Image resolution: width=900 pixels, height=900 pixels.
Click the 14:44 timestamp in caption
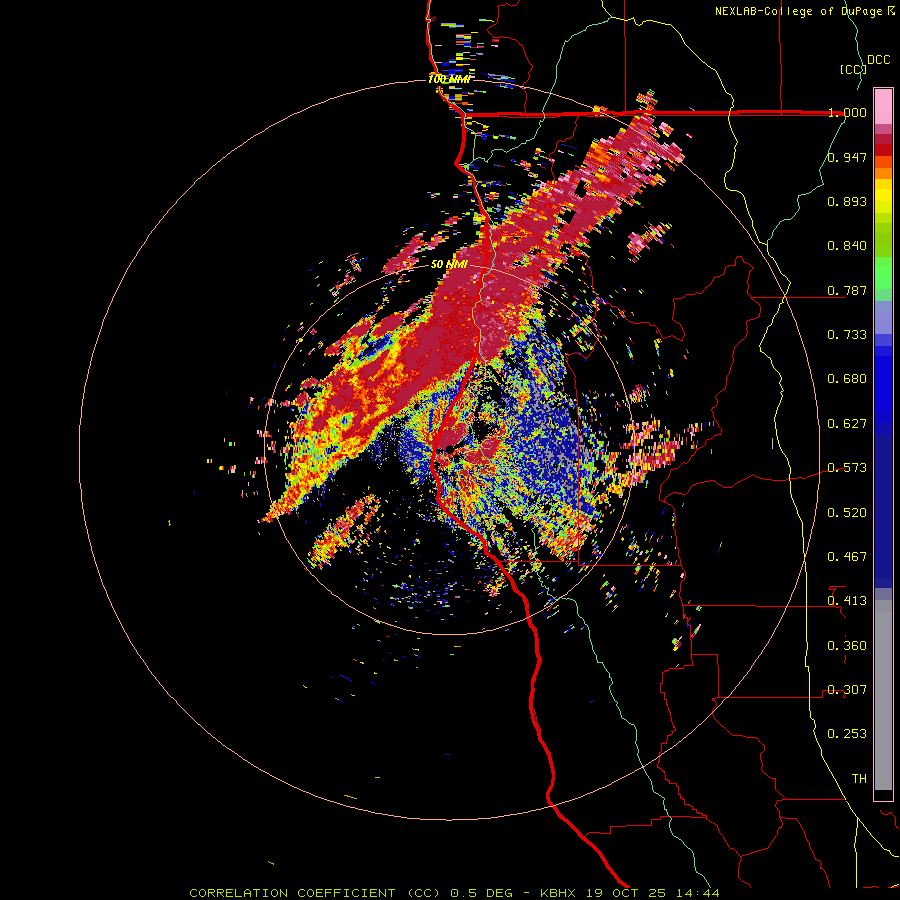[699, 893]
